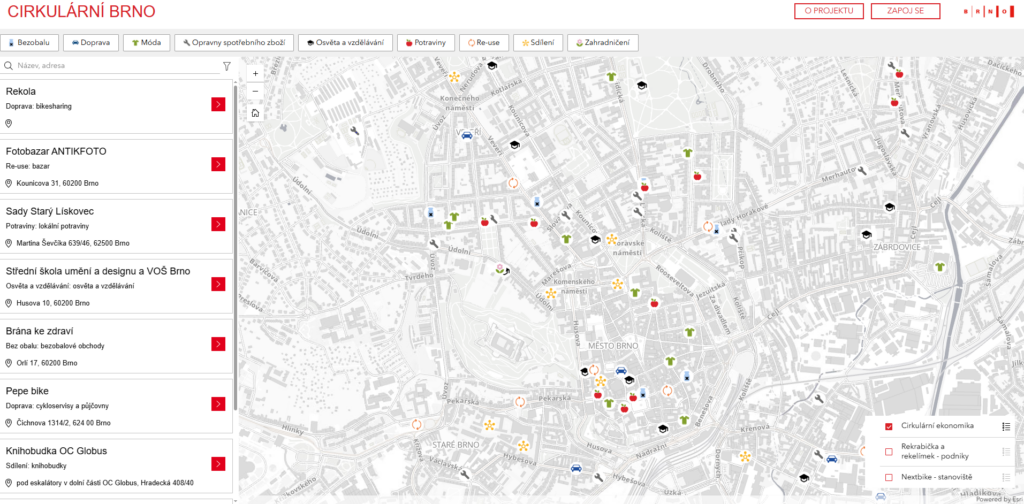Click the blue car marker near Veveří
Viewport: 1024px width, 504px height.
(466, 133)
